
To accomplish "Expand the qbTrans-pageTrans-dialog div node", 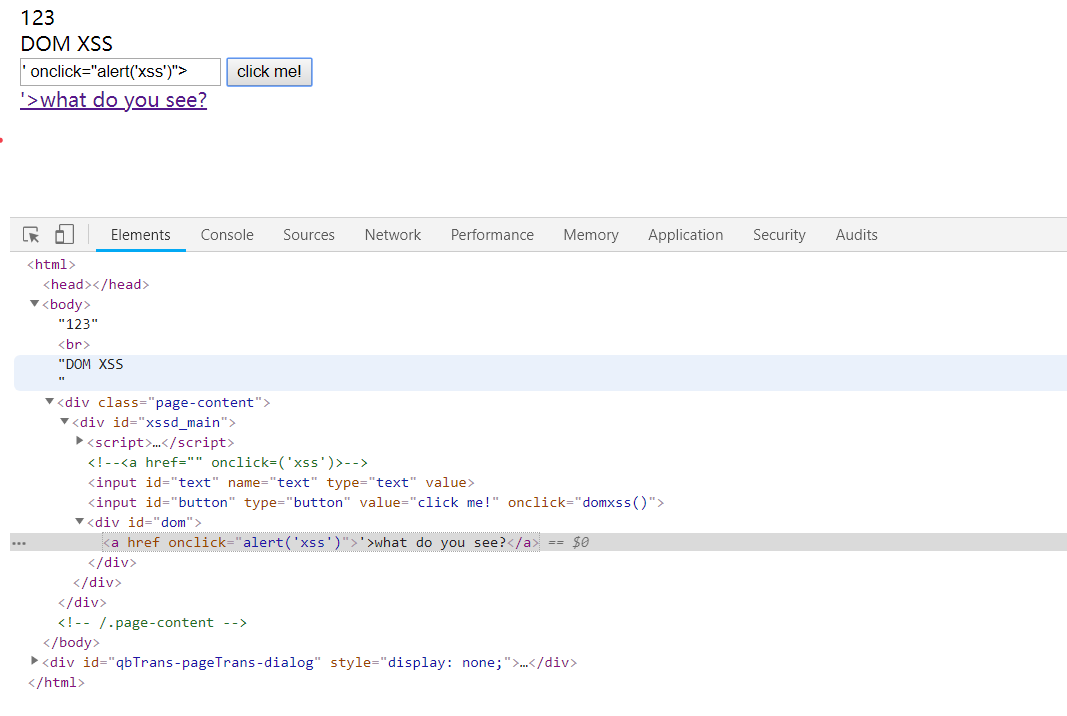I will pyautogui.click(x=34, y=661).
